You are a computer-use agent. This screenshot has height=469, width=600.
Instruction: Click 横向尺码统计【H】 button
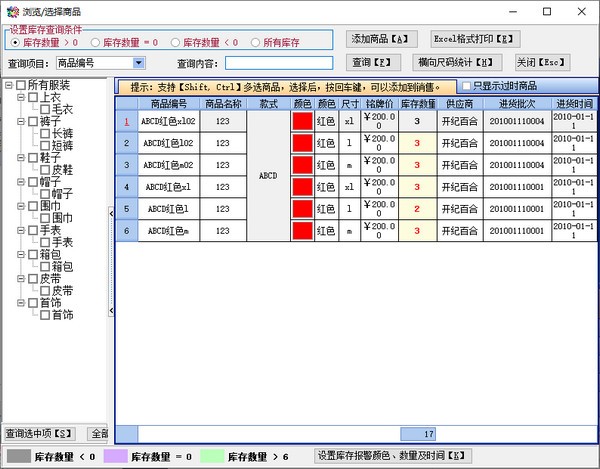[x=457, y=62]
